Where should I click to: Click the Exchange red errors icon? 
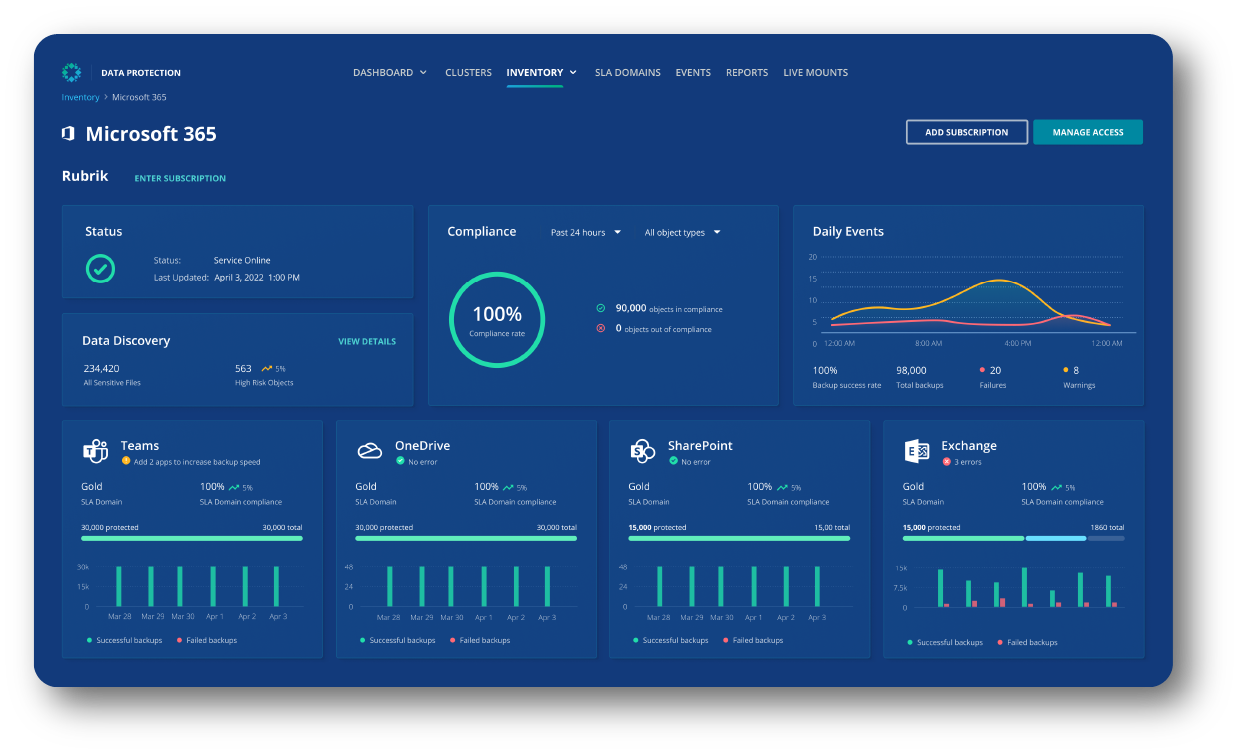946,462
